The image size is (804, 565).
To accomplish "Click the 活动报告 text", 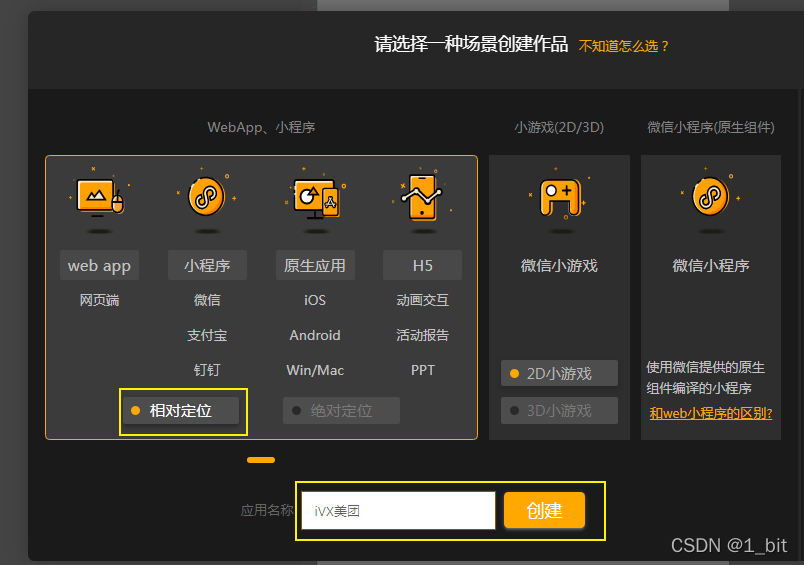I will tap(423, 335).
